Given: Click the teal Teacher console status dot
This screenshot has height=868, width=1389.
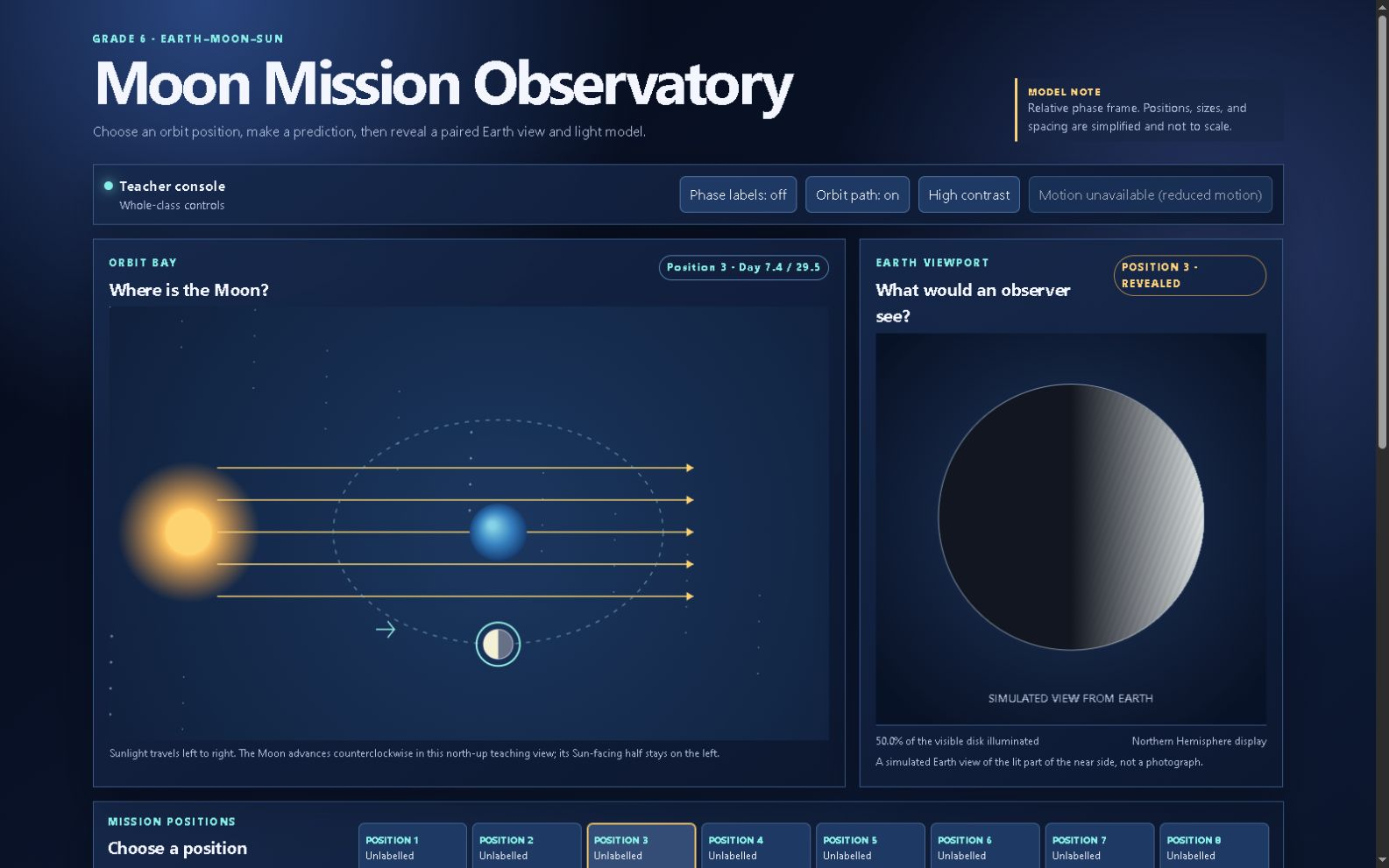Looking at the screenshot, I should click(109, 186).
